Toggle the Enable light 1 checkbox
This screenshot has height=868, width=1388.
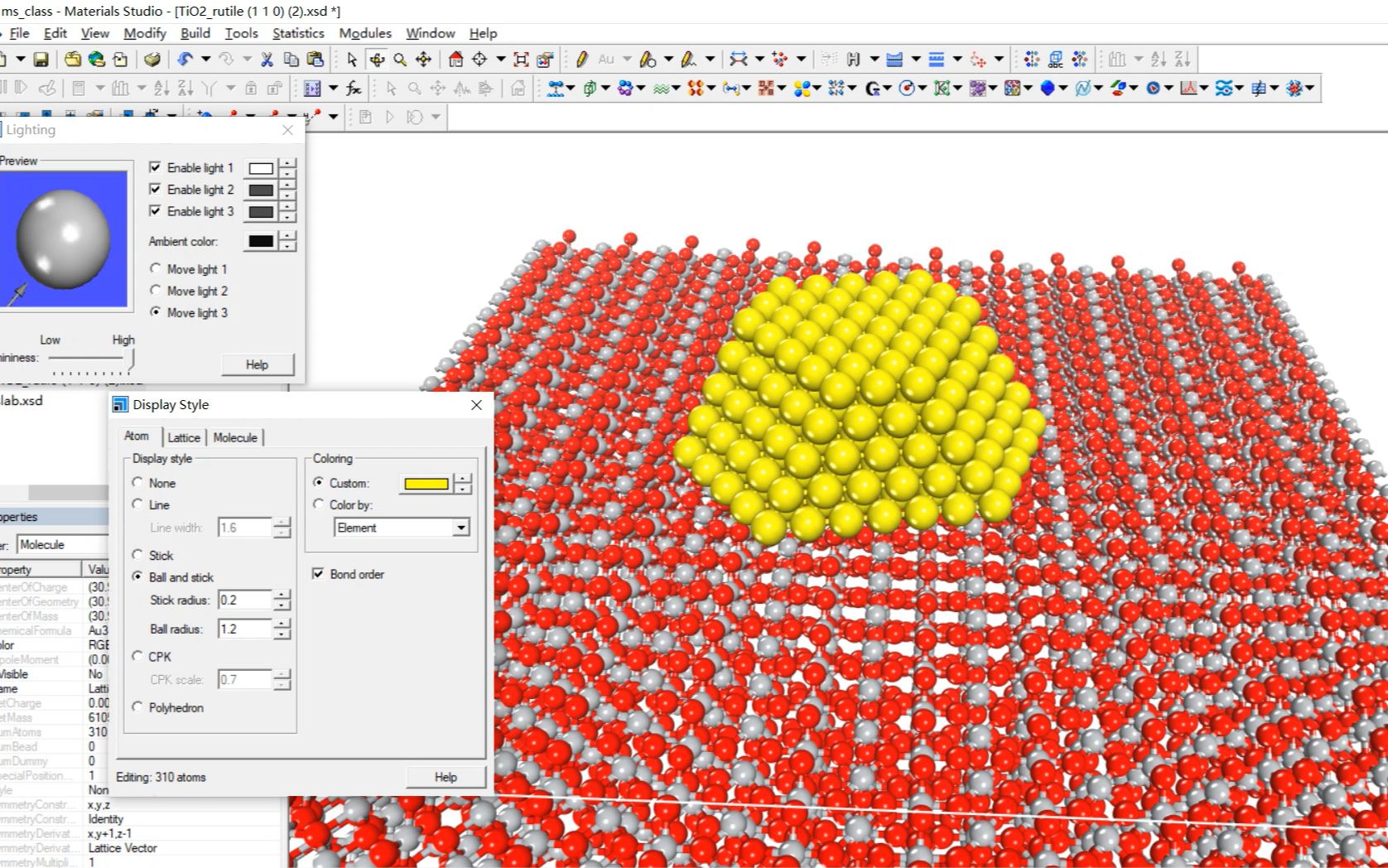(x=155, y=167)
